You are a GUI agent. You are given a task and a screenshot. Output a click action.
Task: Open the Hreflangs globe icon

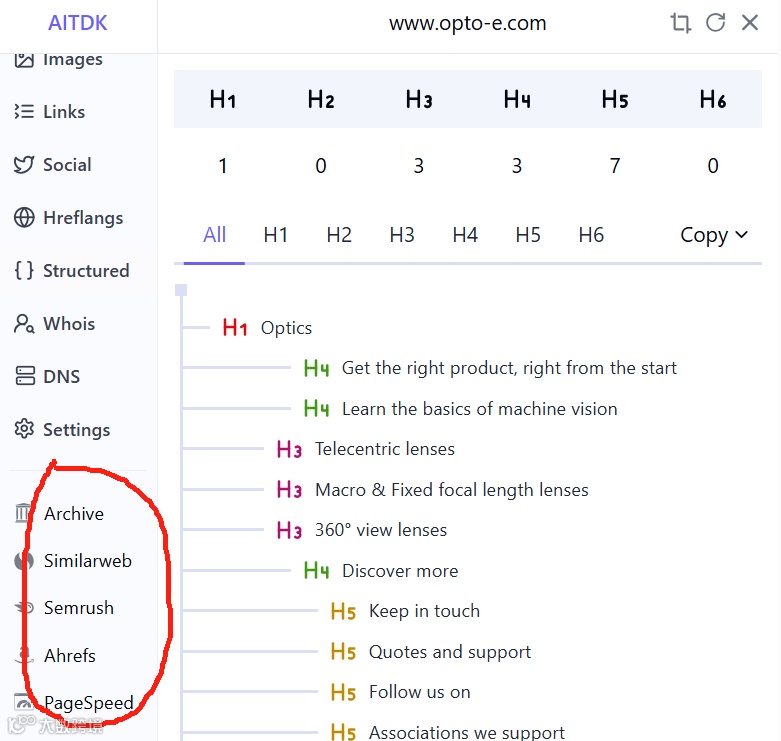pos(24,218)
